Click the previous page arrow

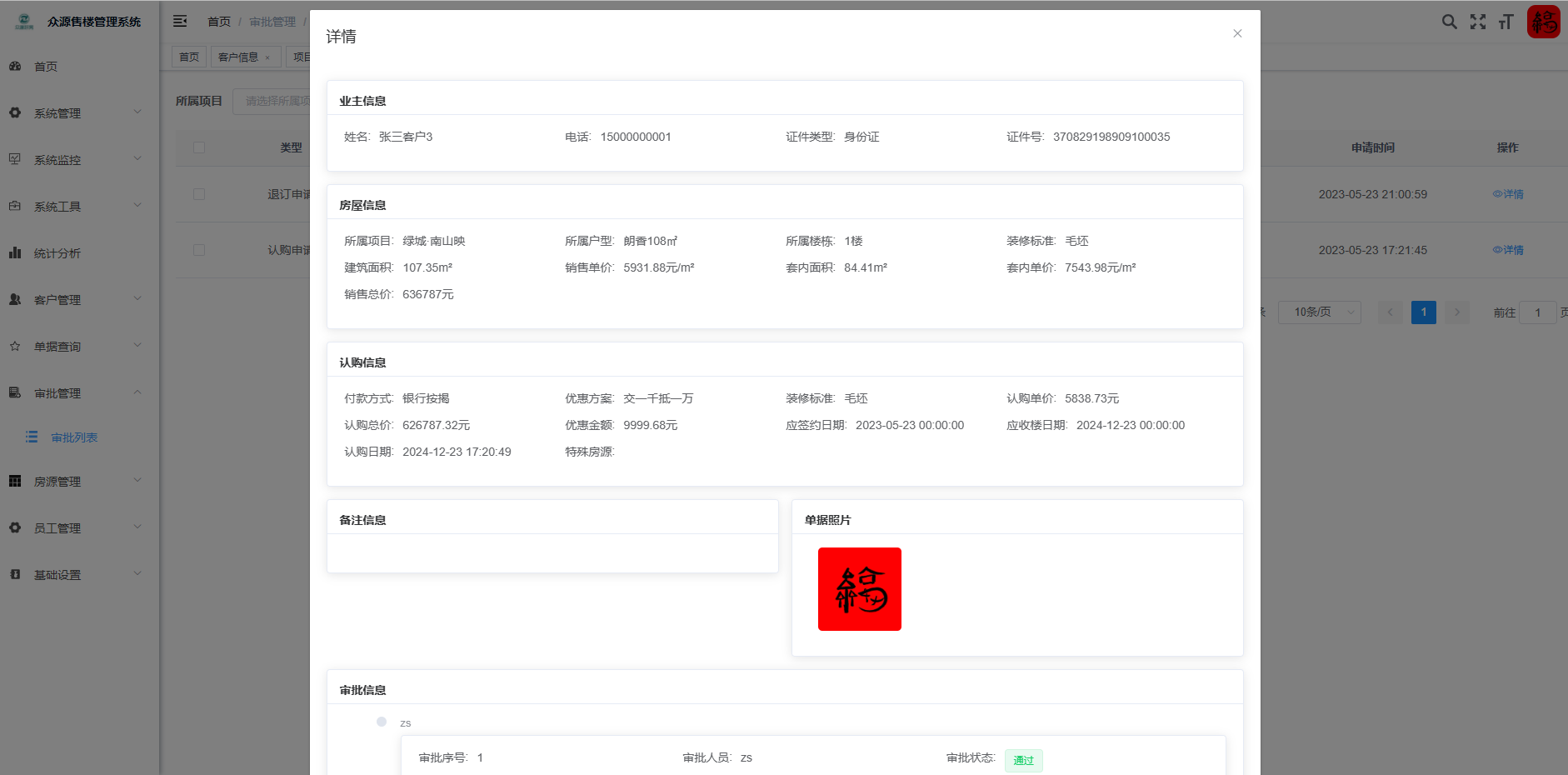click(x=1391, y=312)
